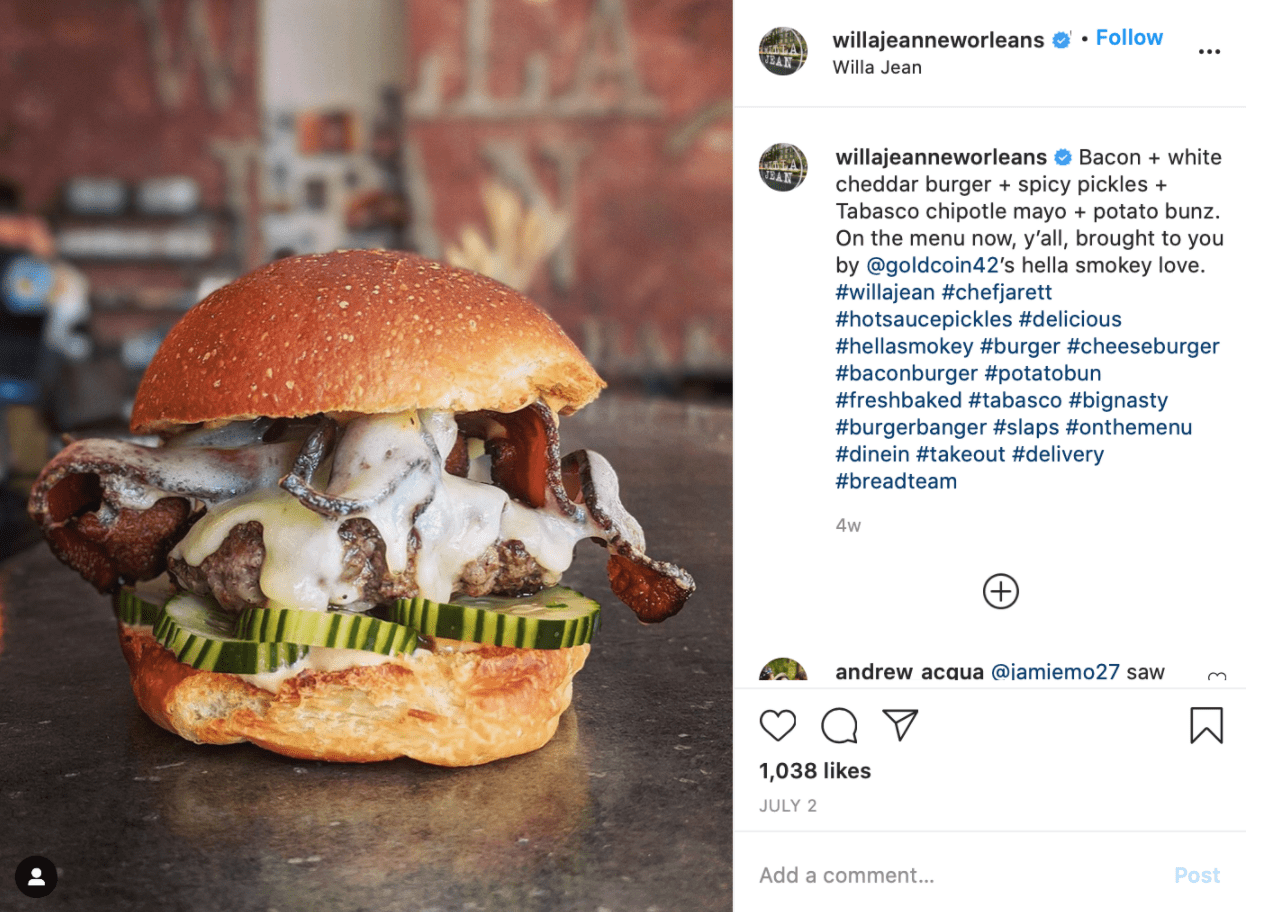Image resolution: width=1264 pixels, height=912 pixels.
Task: View the 1,038 likes list
Action: (x=815, y=771)
